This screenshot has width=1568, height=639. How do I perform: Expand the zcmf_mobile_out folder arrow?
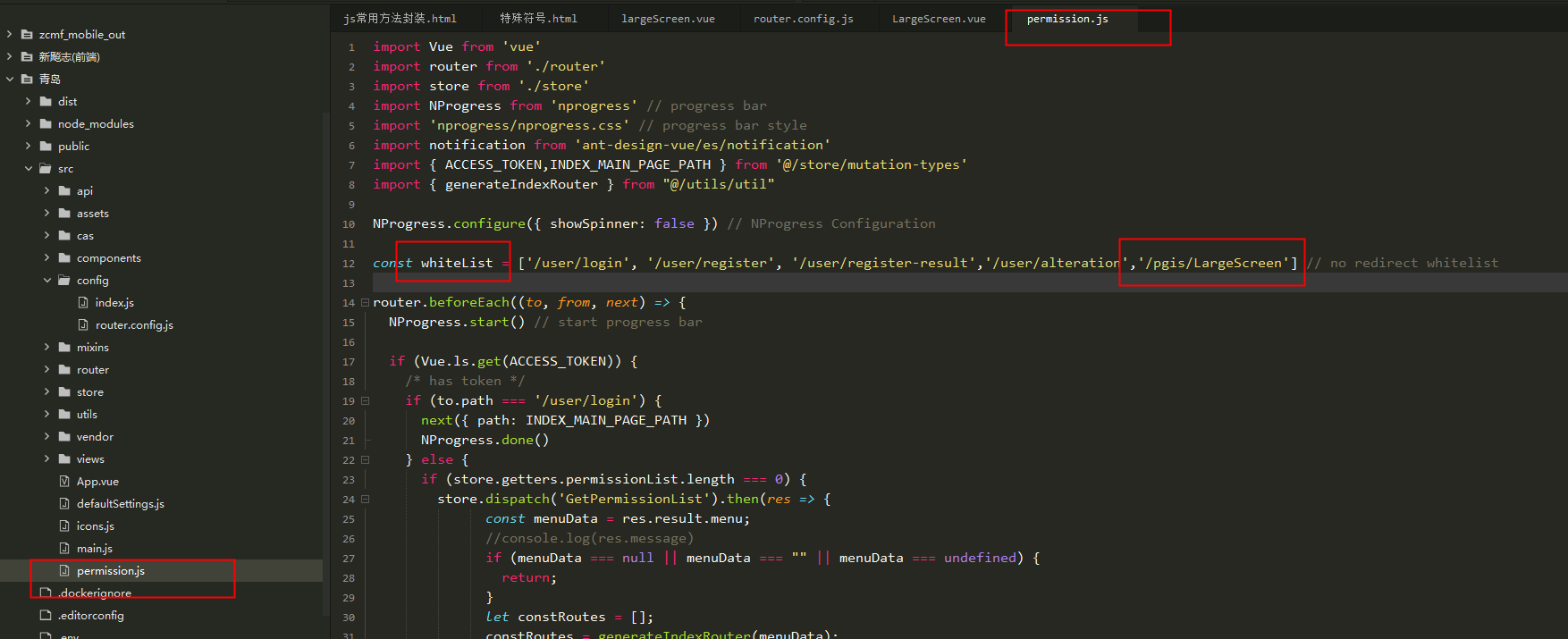click(x=9, y=34)
